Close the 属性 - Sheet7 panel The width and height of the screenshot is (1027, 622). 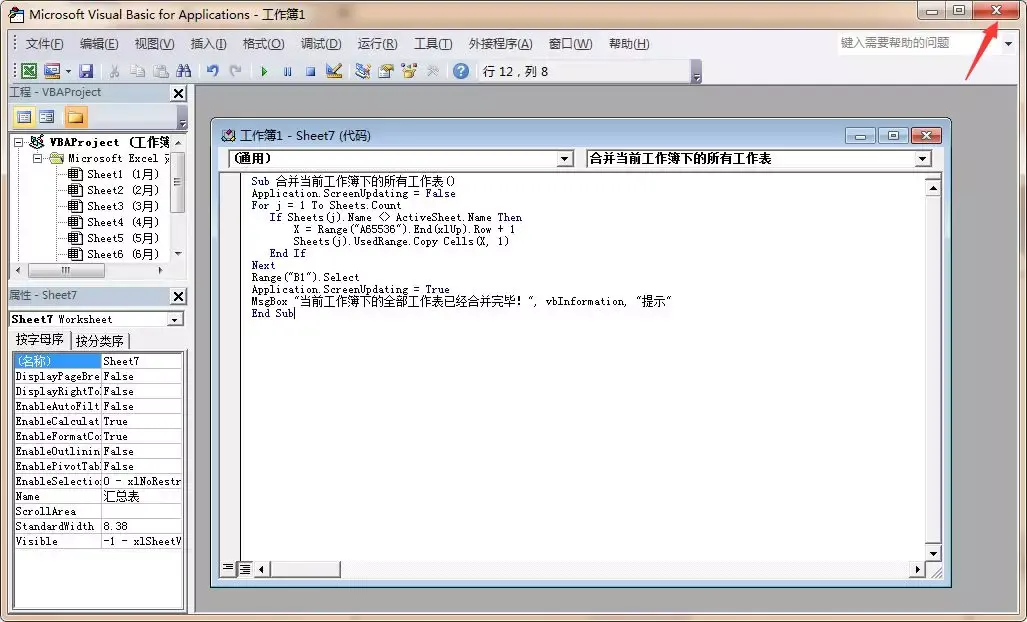point(178,297)
